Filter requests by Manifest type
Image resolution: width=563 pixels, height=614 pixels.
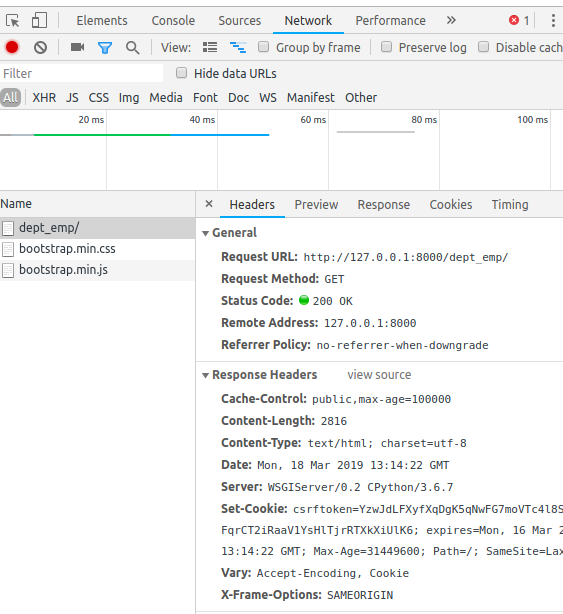(x=310, y=98)
